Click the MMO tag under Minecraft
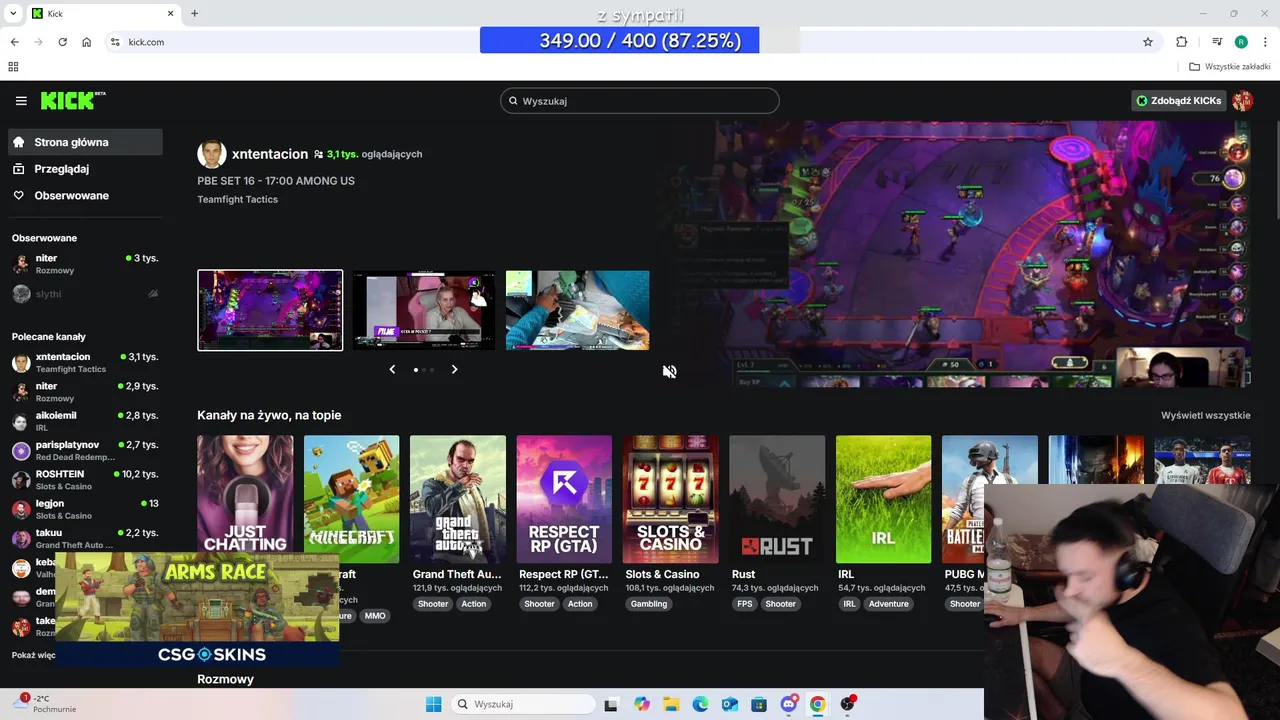The width and height of the screenshot is (1280, 720). (375, 616)
